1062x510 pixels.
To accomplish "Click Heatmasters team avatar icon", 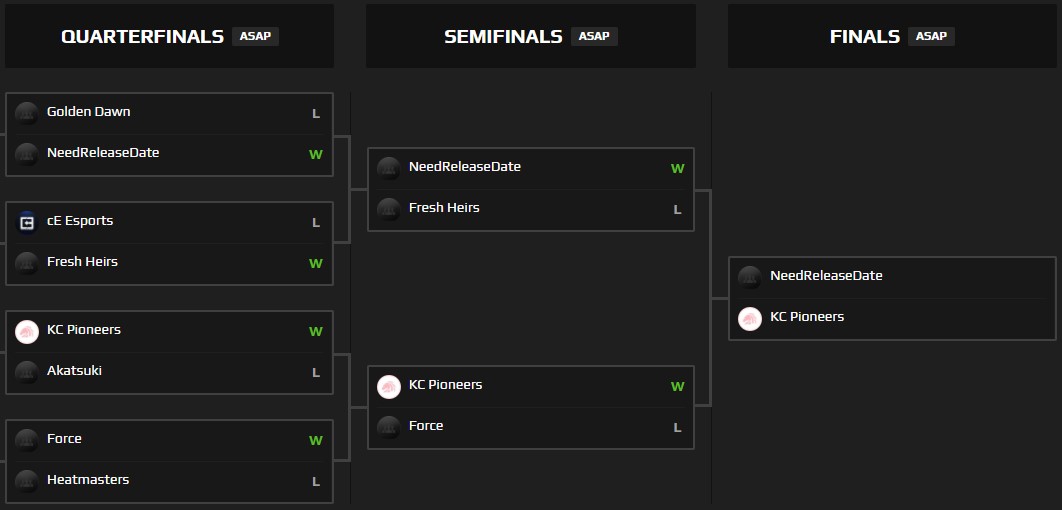I will pos(27,481).
